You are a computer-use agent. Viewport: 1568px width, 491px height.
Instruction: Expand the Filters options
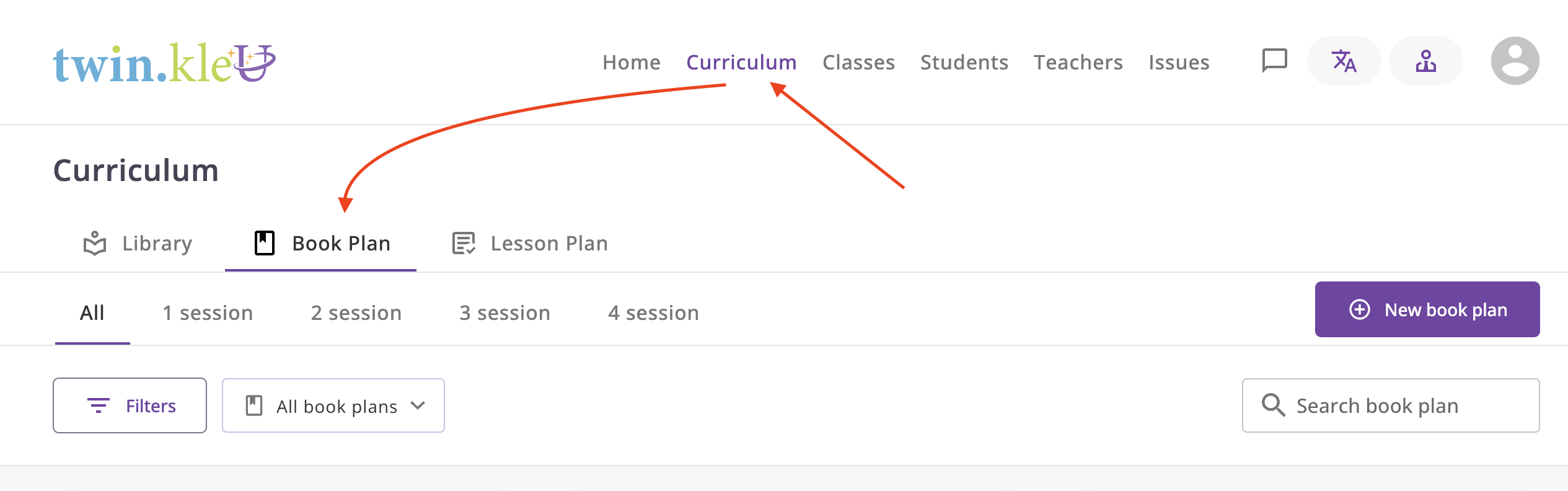point(130,406)
